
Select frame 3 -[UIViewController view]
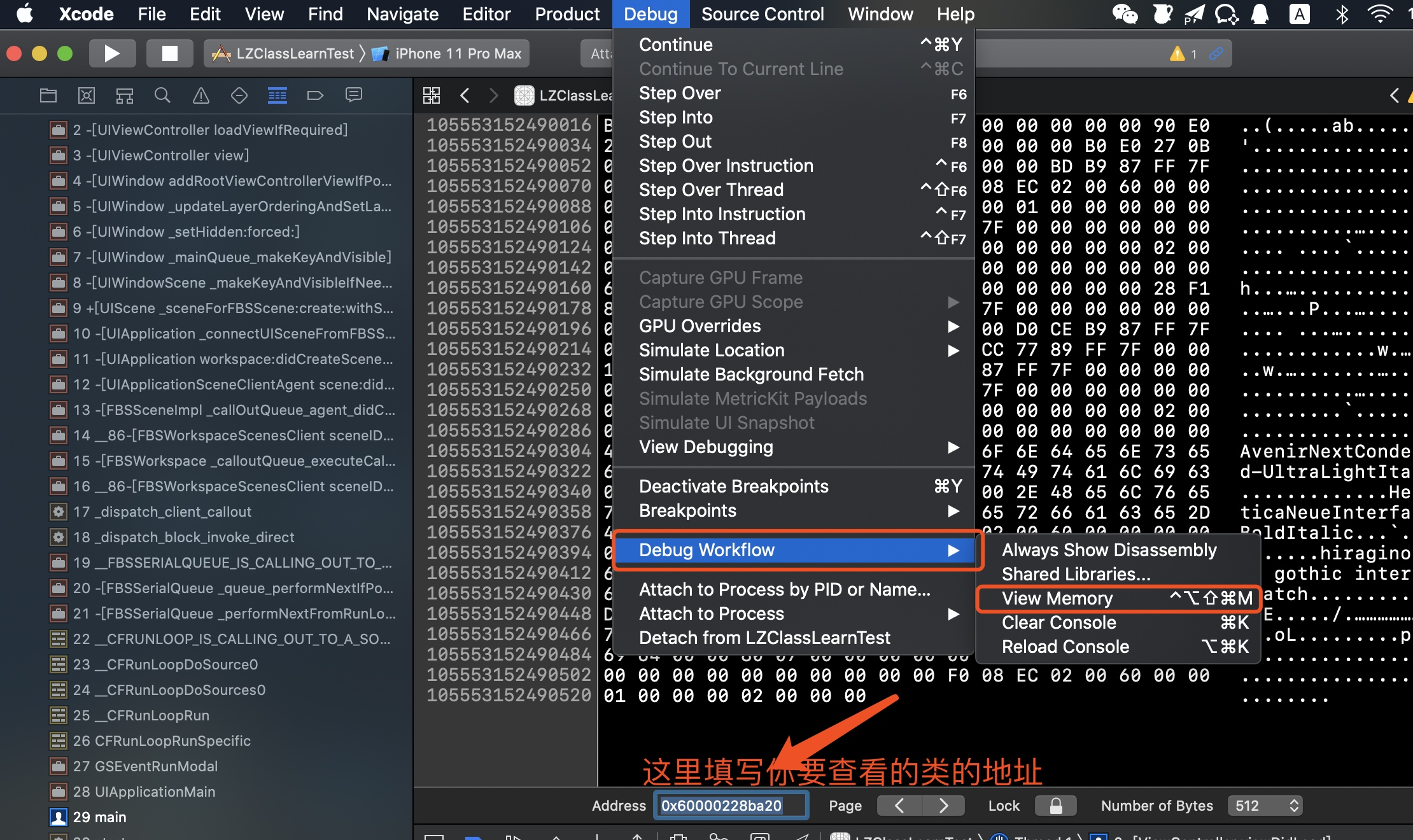(x=207, y=155)
